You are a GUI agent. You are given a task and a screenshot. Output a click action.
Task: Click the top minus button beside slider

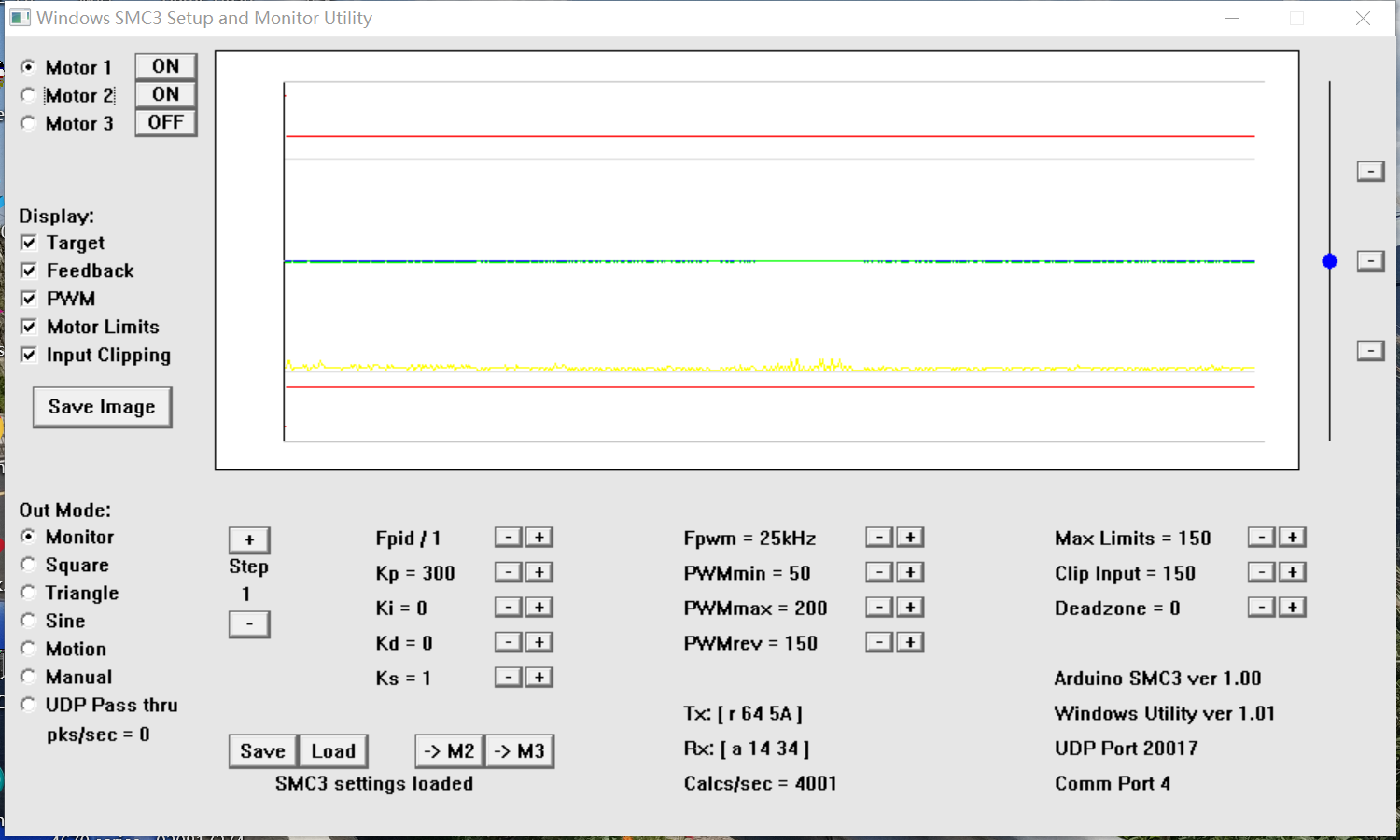(x=1370, y=171)
